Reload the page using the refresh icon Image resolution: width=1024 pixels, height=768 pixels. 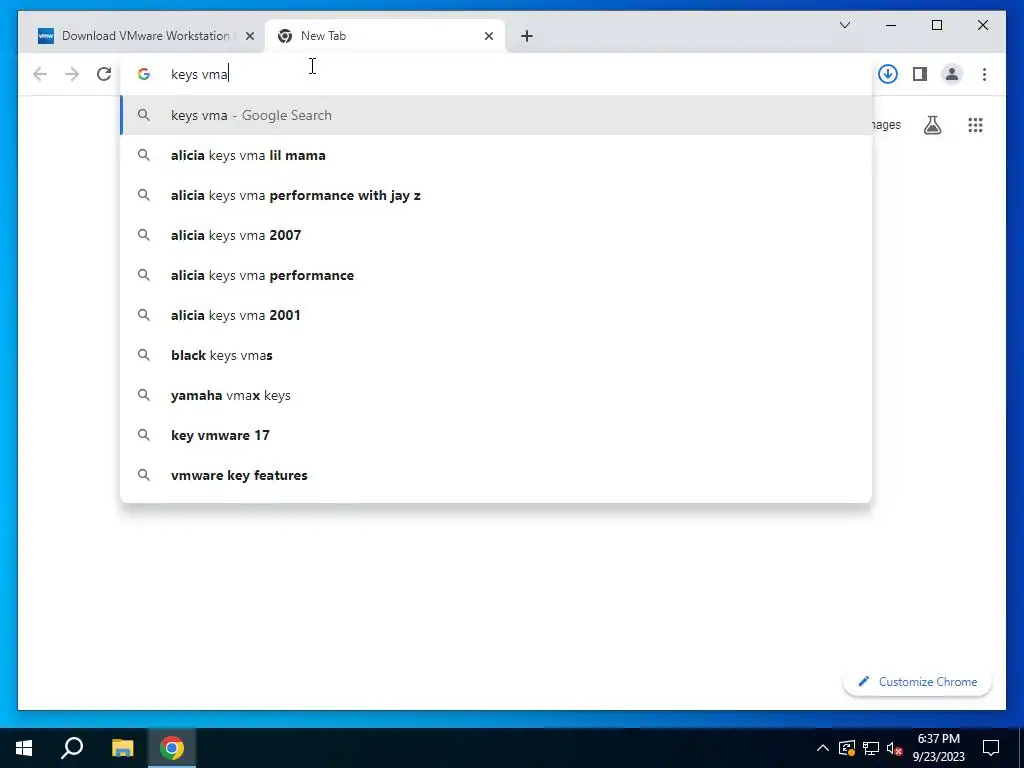[x=104, y=74]
